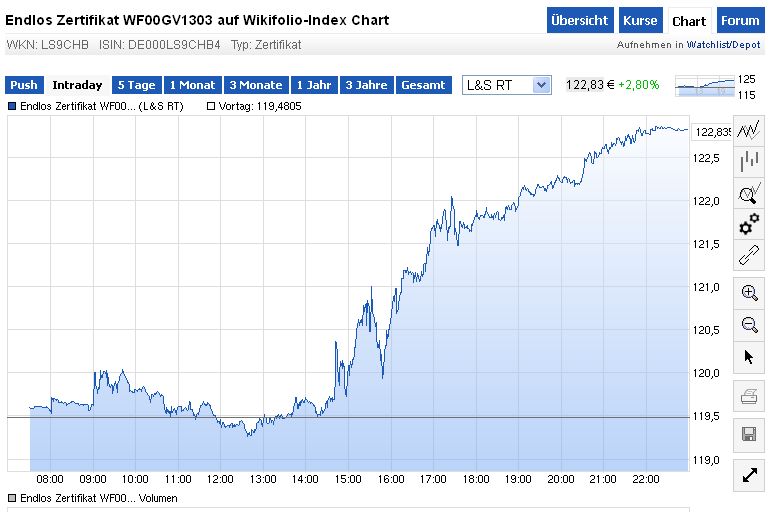Select the 5 Tage time range
Viewport: 778px width, 512px height.
[x=136, y=85]
